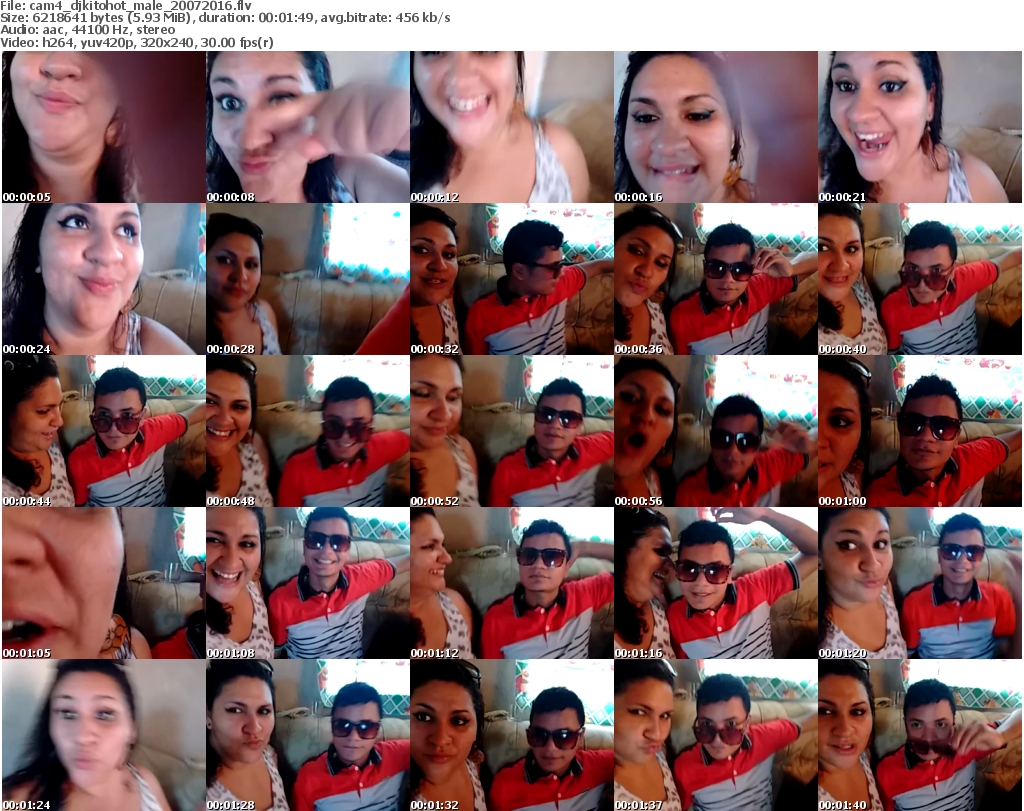Select the thumbnail stamped 00:01:37

[x=716, y=735]
